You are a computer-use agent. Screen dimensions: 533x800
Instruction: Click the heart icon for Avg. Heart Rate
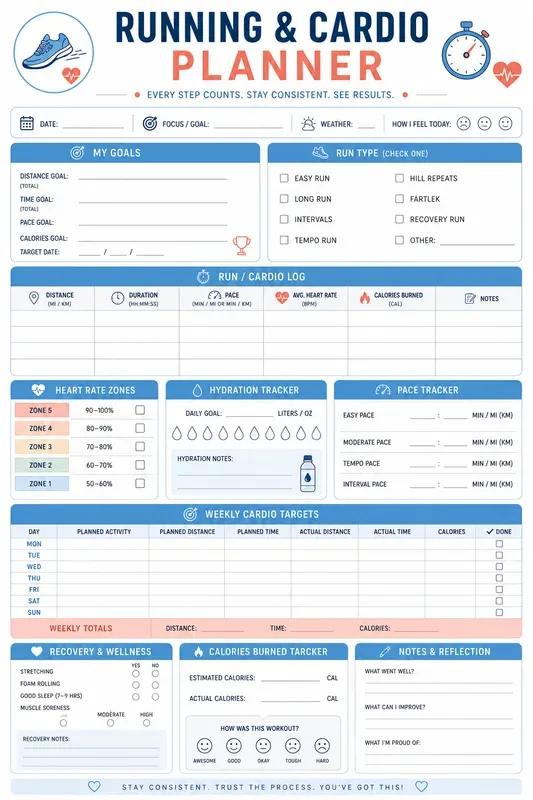282,297
